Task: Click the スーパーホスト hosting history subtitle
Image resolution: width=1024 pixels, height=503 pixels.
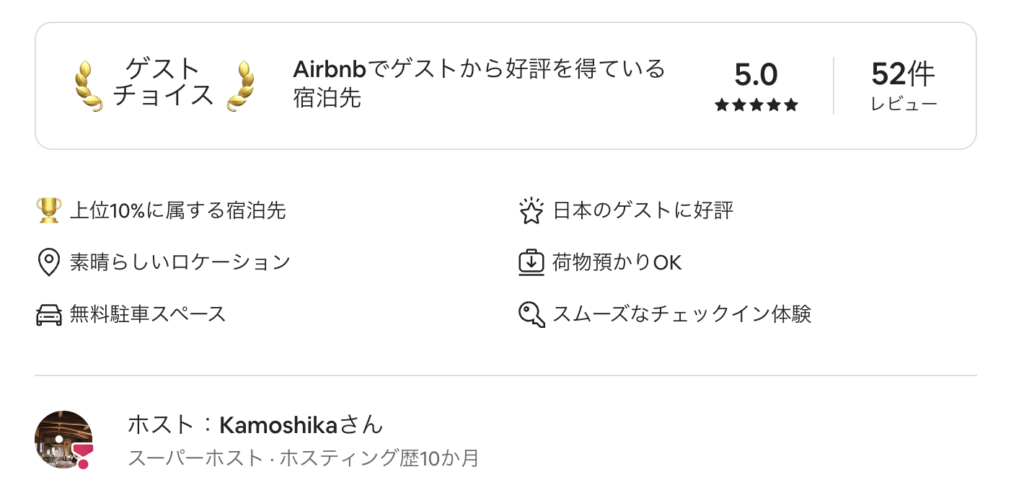Action: tap(303, 458)
